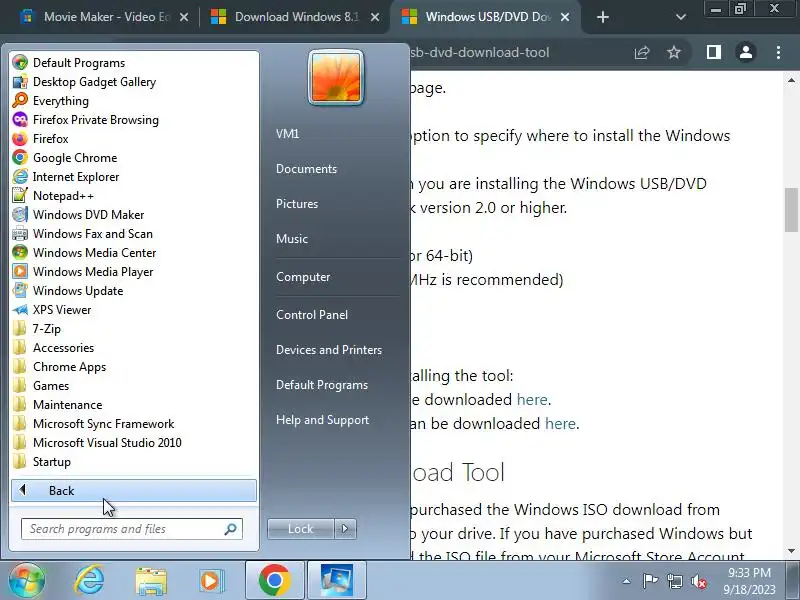This screenshot has height=600, width=800.
Task: Click the Windows Start orb
Action: [x=26, y=580]
